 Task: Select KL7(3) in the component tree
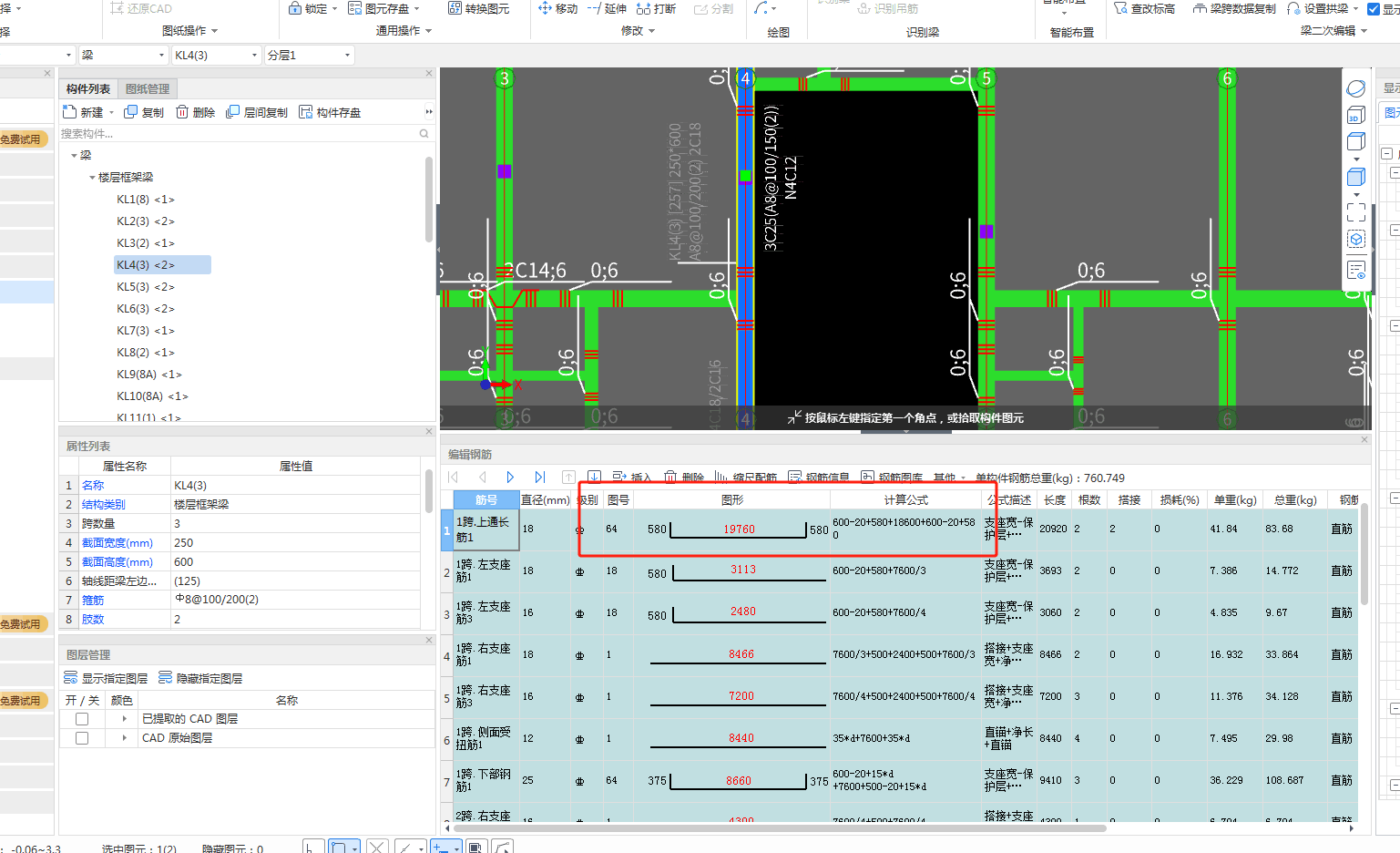click(146, 331)
